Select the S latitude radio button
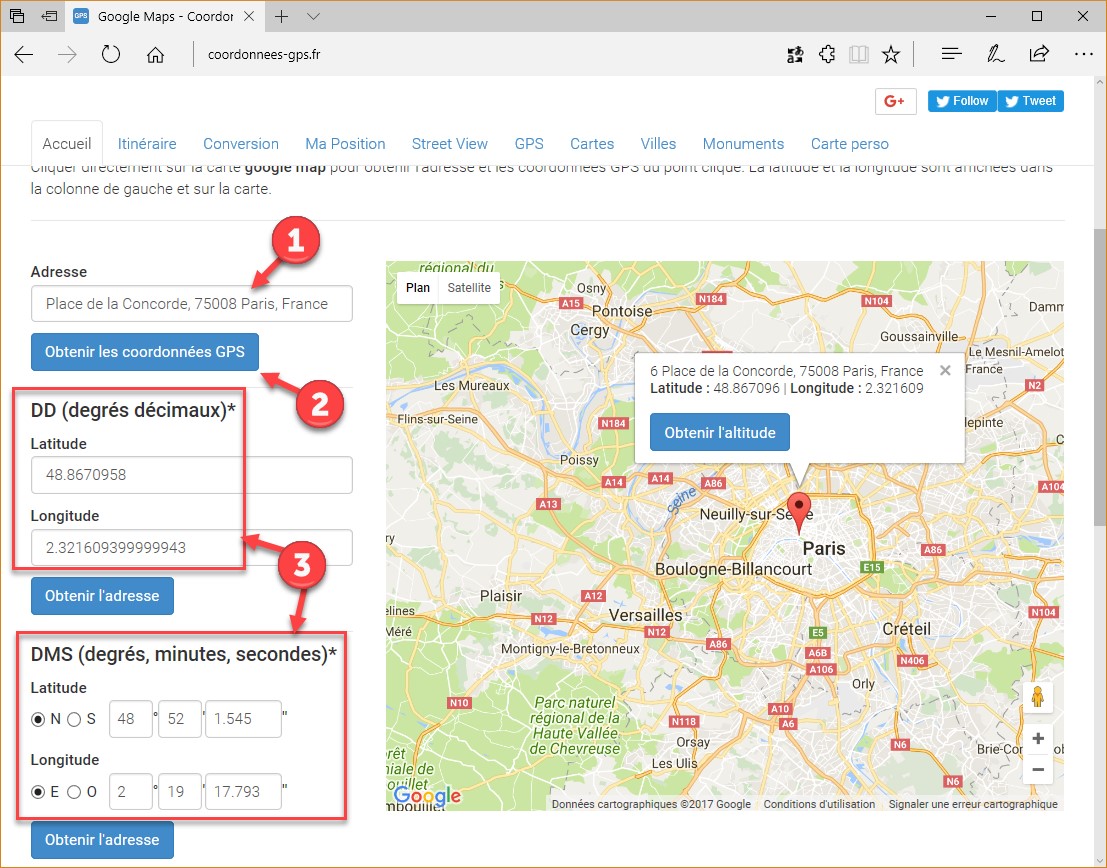 (74, 719)
